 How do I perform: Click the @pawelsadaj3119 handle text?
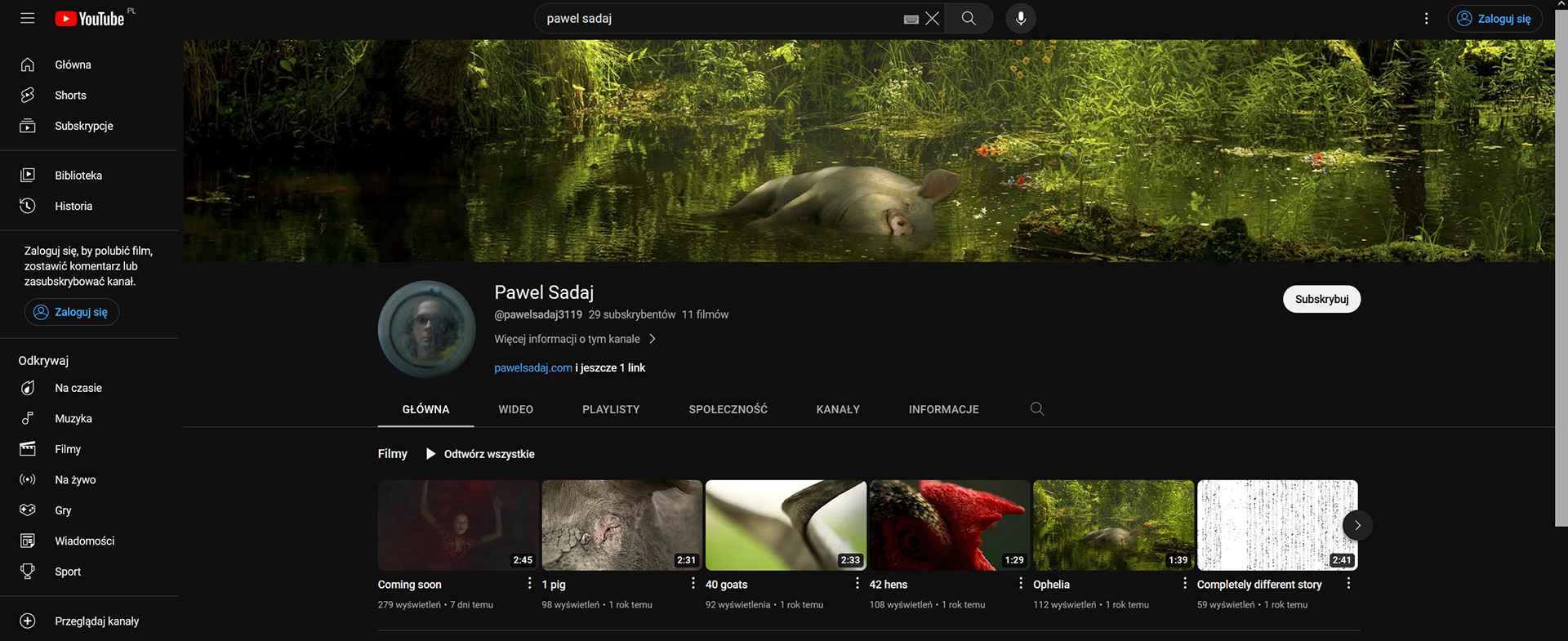538,314
